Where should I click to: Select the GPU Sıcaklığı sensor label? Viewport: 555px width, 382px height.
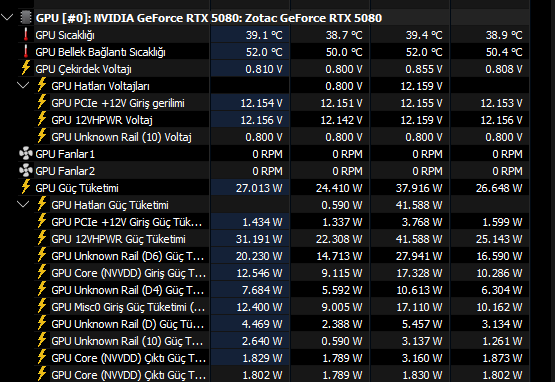[x=65, y=35]
